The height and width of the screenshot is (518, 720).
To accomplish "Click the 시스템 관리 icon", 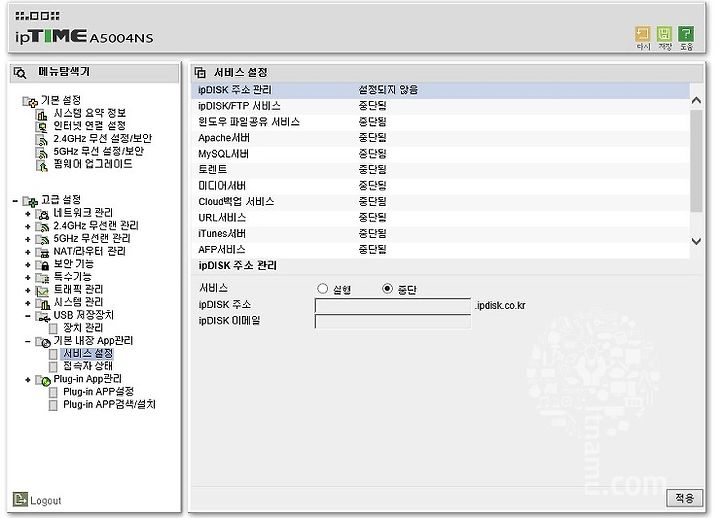I will (42, 304).
